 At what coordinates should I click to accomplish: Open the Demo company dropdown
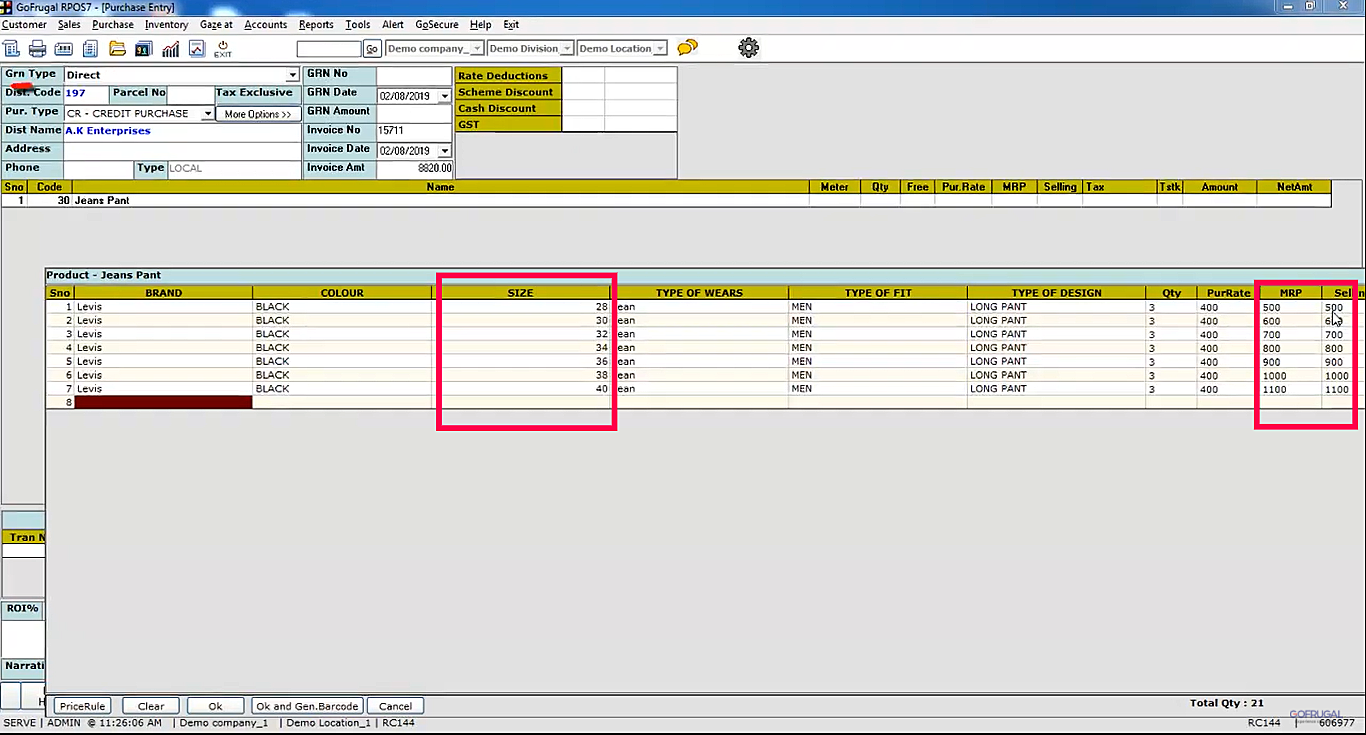477,49
